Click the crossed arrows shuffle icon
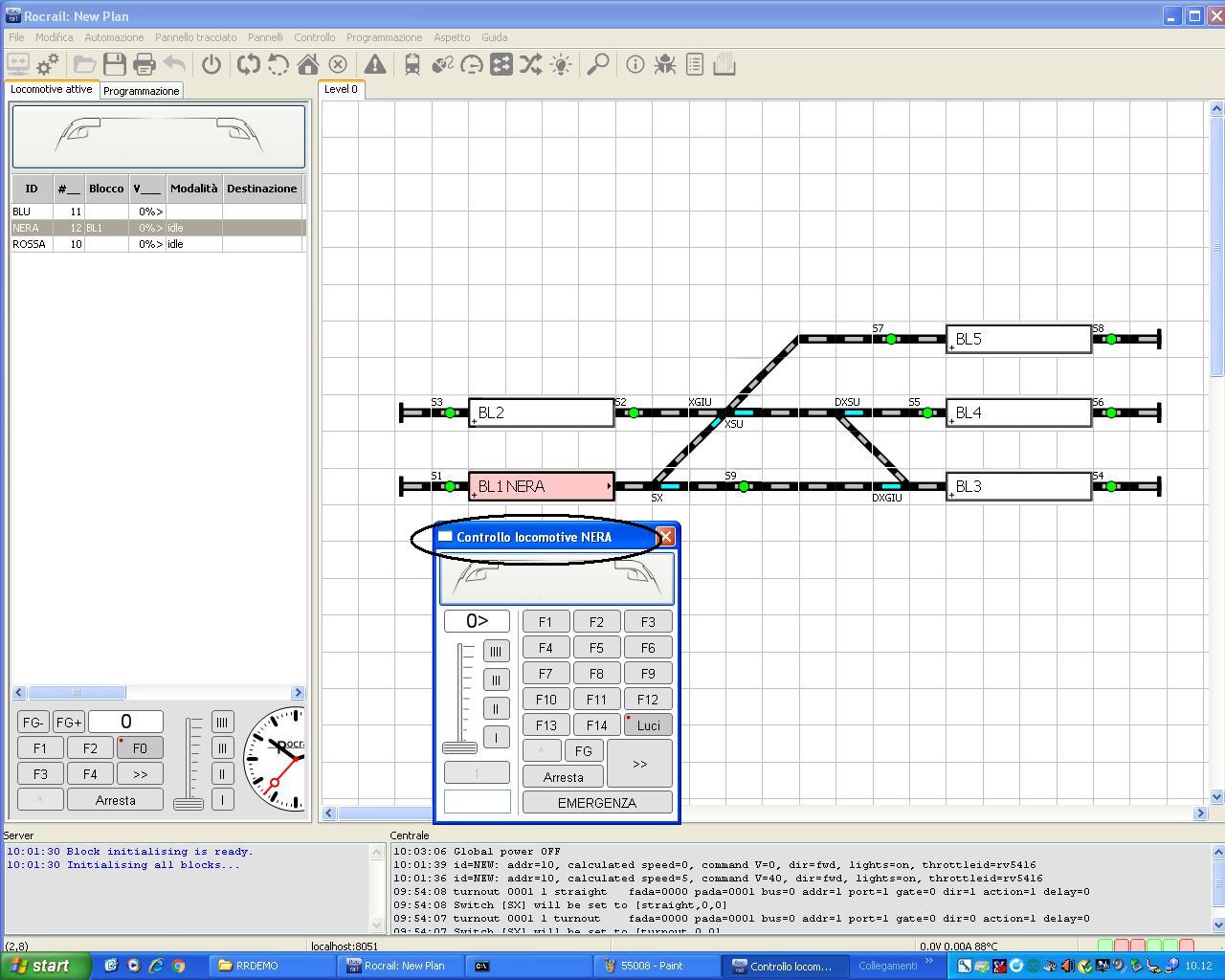The height and width of the screenshot is (980, 1225). (531, 64)
